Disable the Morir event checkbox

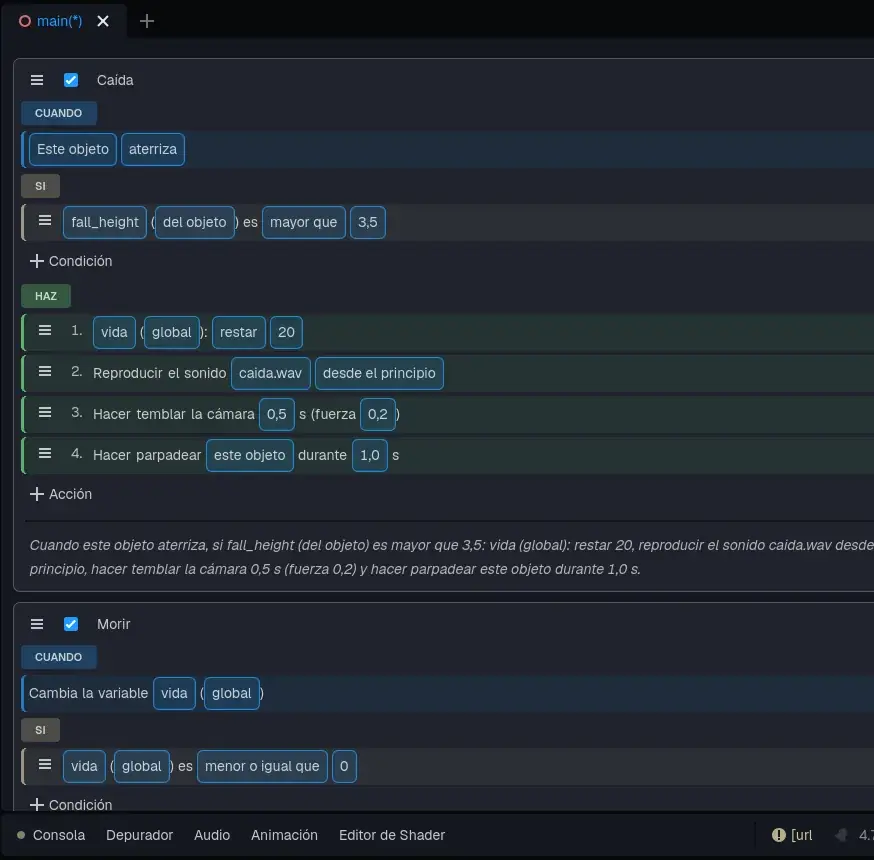pos(71,624)
